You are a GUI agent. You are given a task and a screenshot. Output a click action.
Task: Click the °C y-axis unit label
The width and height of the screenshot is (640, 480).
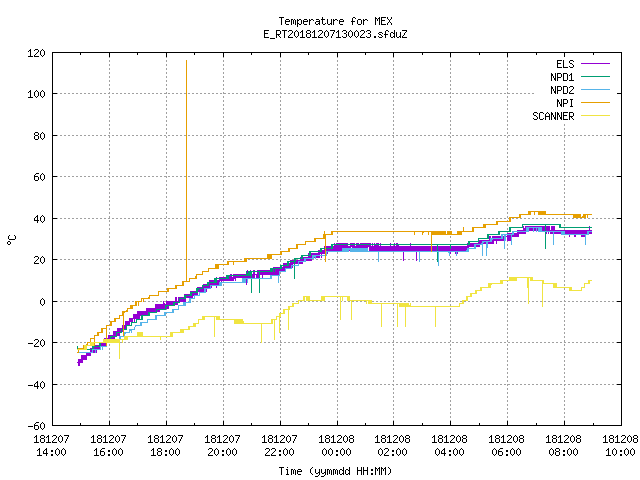(x=12, y=240)
